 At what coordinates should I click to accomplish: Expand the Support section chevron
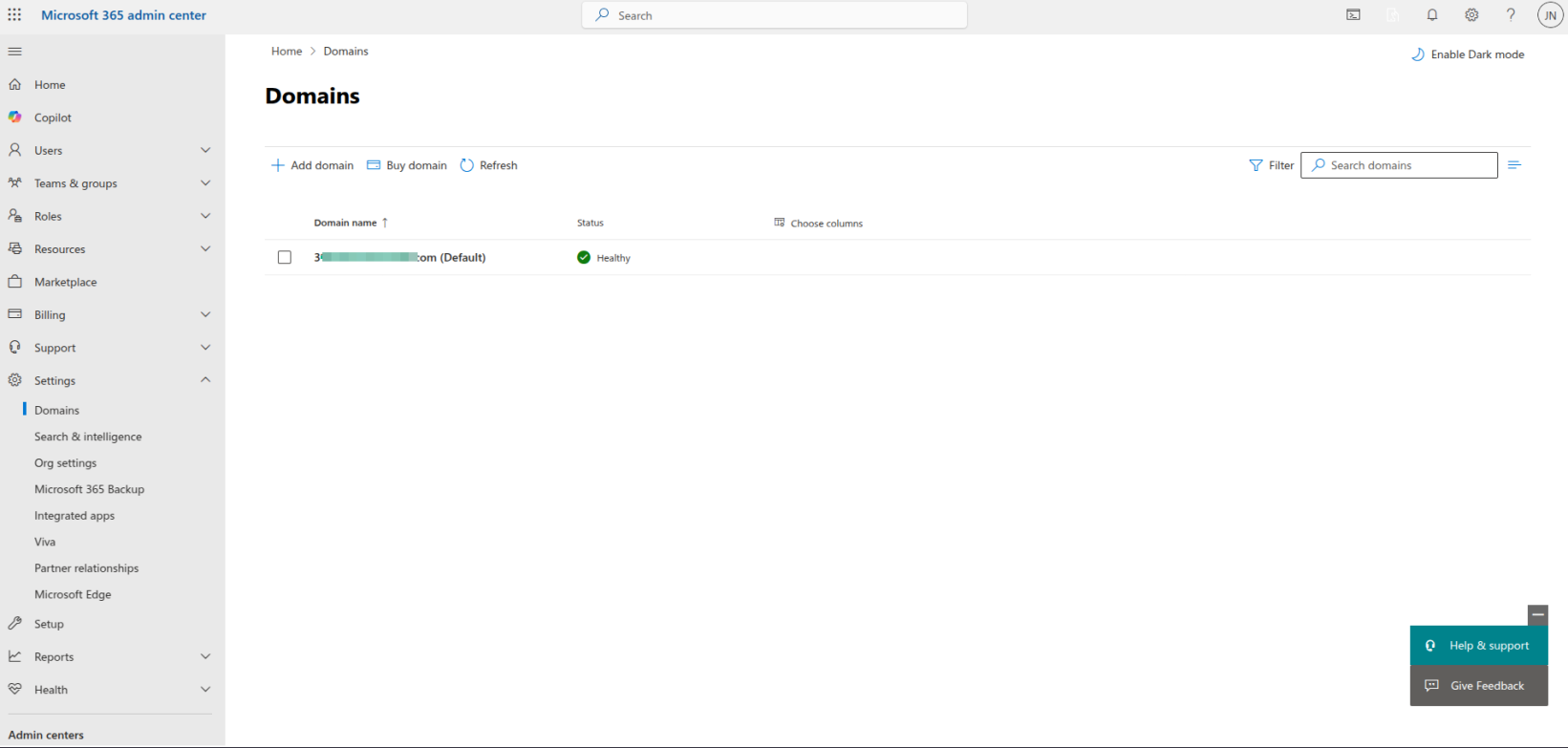(205, 348)
